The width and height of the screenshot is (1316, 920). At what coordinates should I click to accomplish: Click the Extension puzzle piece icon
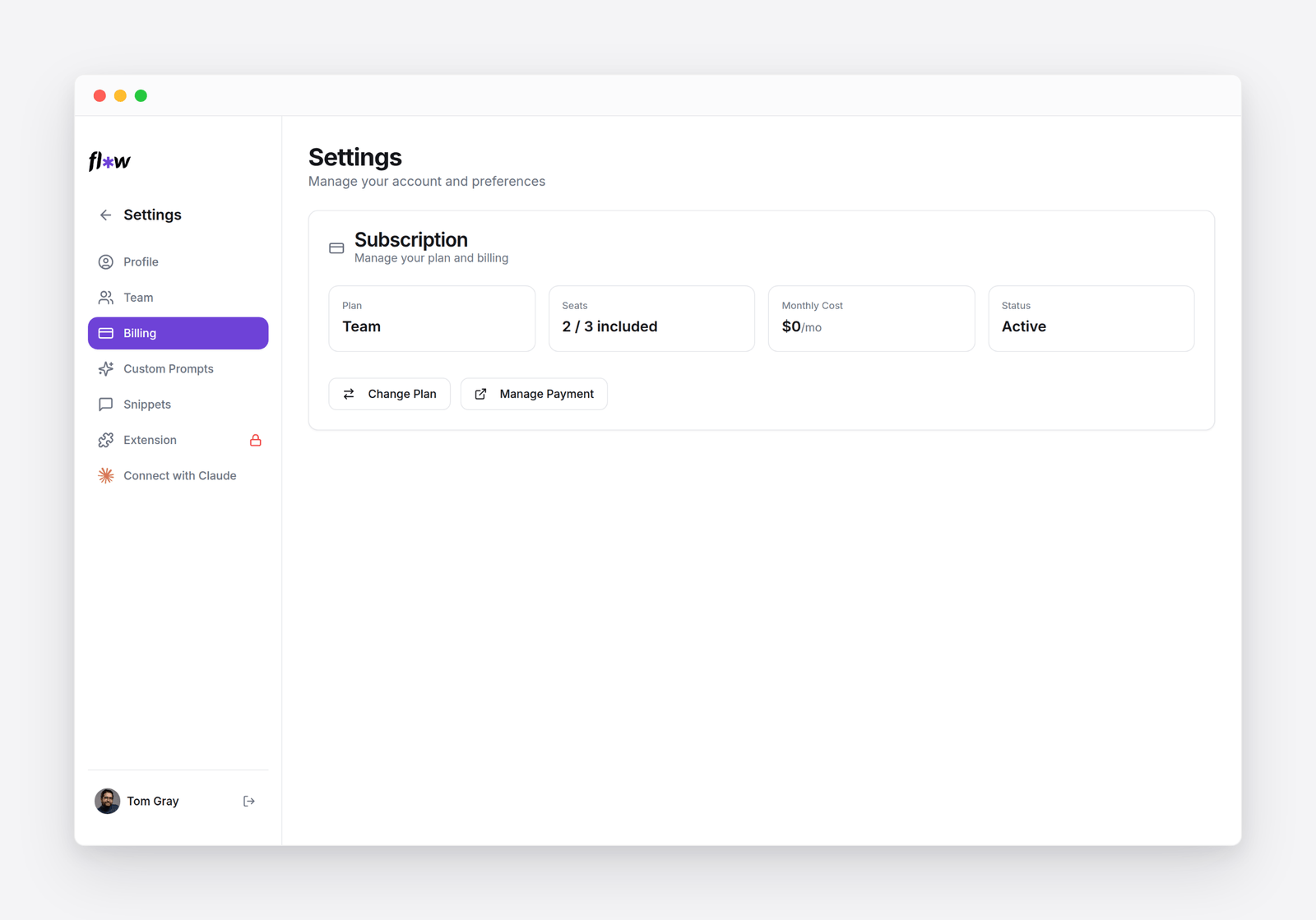coord(106,440)
